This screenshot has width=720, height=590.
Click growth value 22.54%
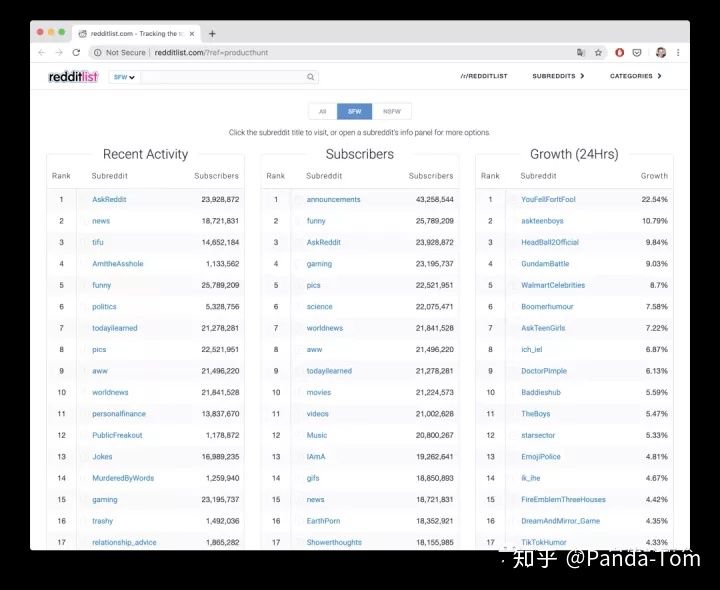pyautogui.click(x=654, y=199)
